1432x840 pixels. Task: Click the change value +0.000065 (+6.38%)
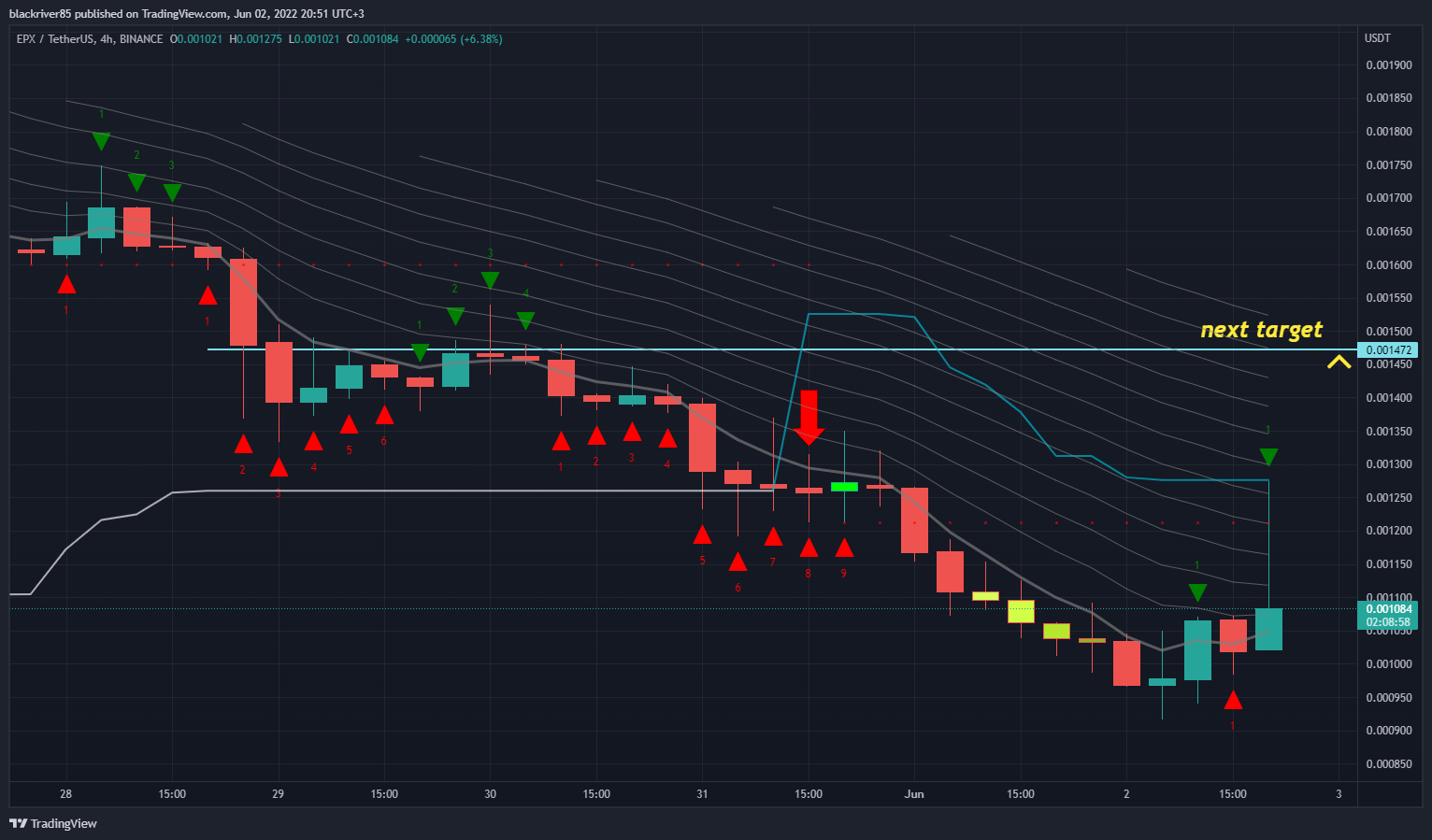point(453,39)
